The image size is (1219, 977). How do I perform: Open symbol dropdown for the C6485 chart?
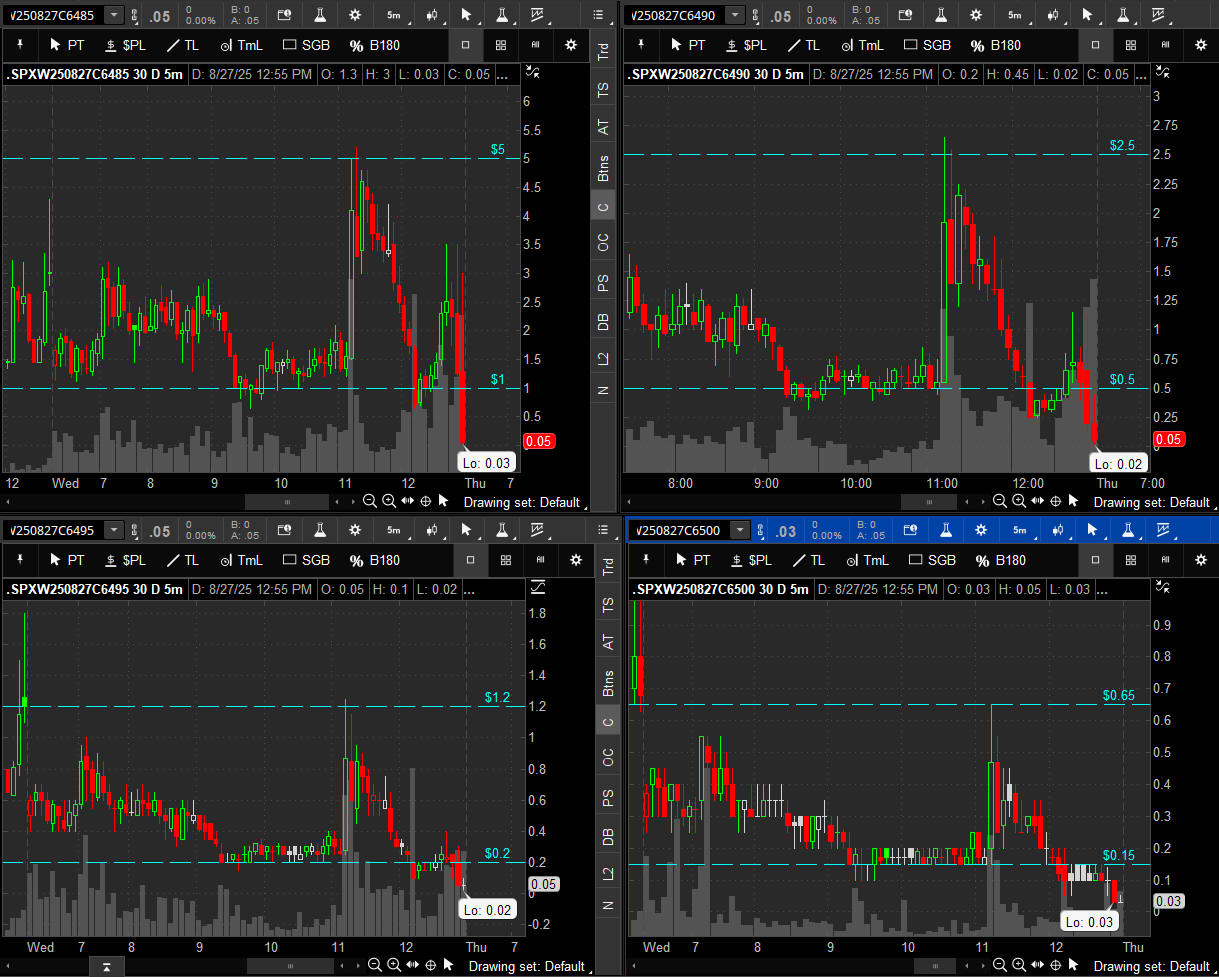[x=114, y=15]
